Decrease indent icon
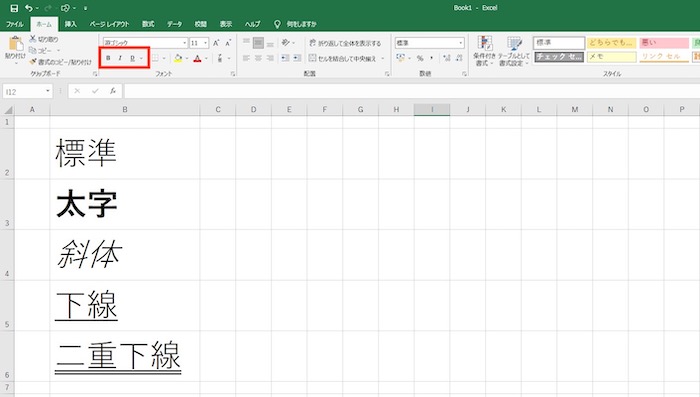Screen dimensions: 700x397 point(285,58)
